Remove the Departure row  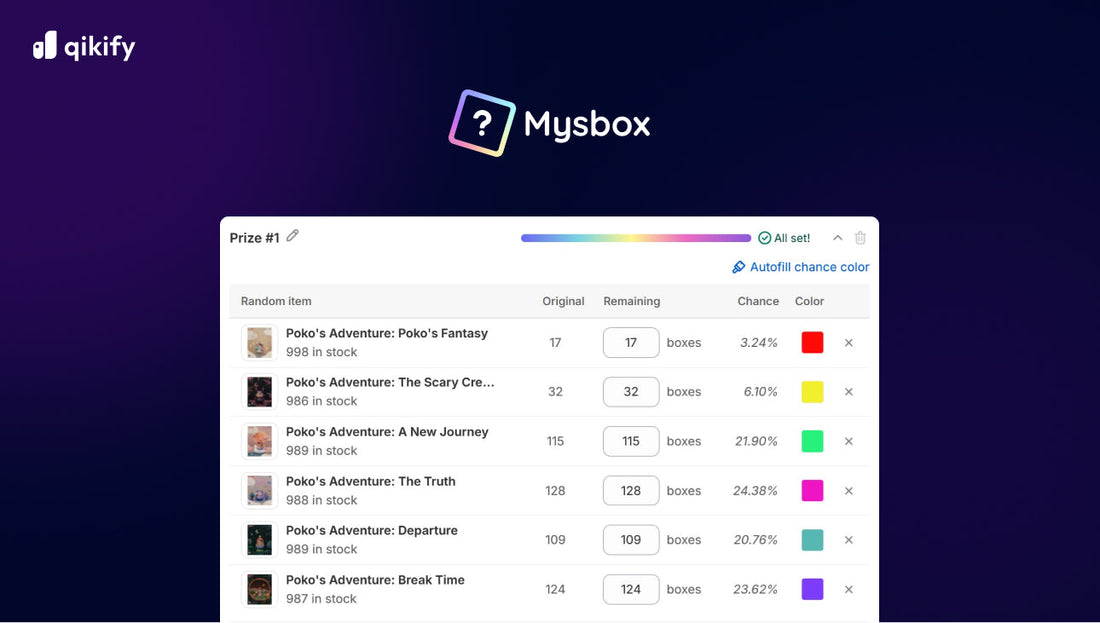(849, 540)
